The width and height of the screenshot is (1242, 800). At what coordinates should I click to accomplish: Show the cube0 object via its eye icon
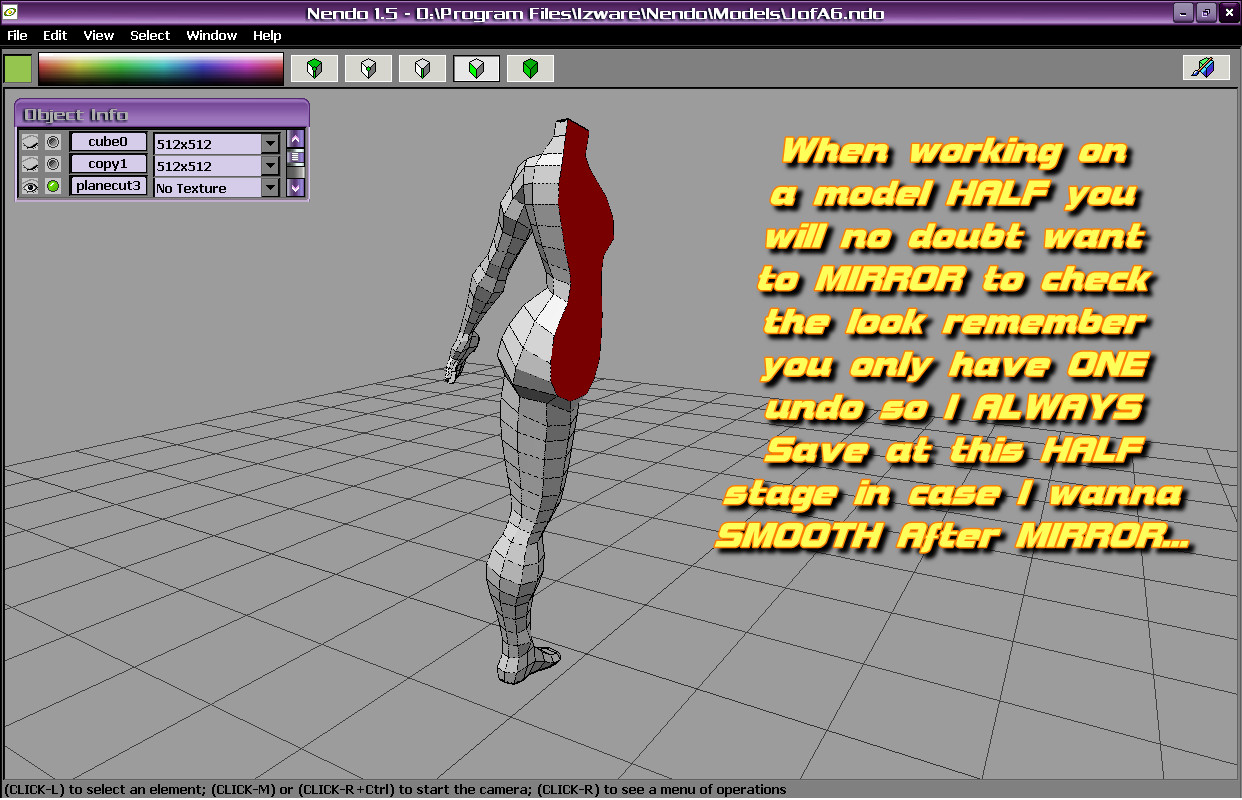pyautogui.click(x=30, y=142)
